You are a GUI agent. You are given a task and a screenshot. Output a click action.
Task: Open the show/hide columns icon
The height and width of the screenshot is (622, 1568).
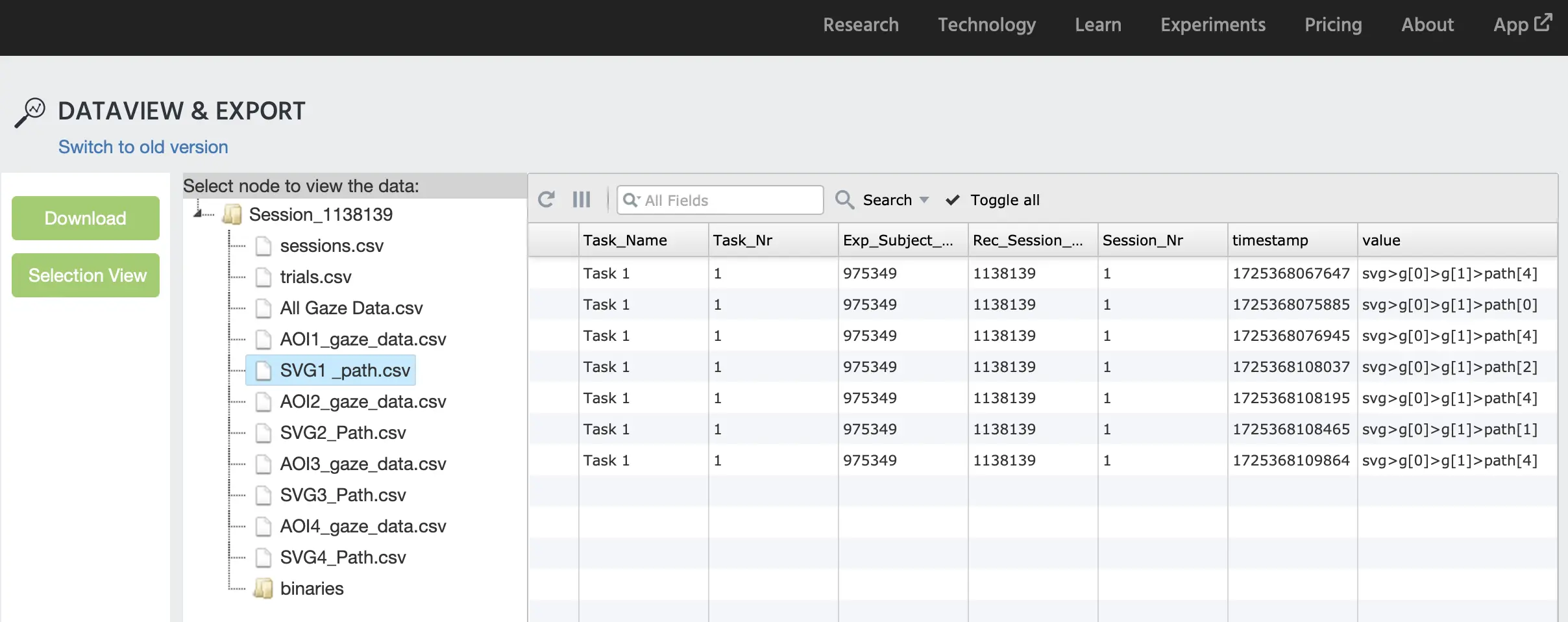[x=582, y=199]
